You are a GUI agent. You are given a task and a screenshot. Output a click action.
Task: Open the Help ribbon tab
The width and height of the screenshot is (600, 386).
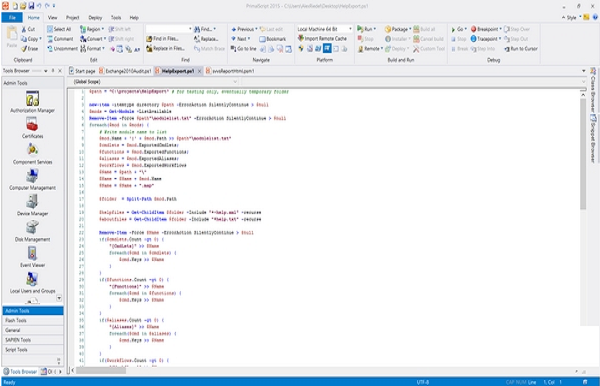click(134, 18)
